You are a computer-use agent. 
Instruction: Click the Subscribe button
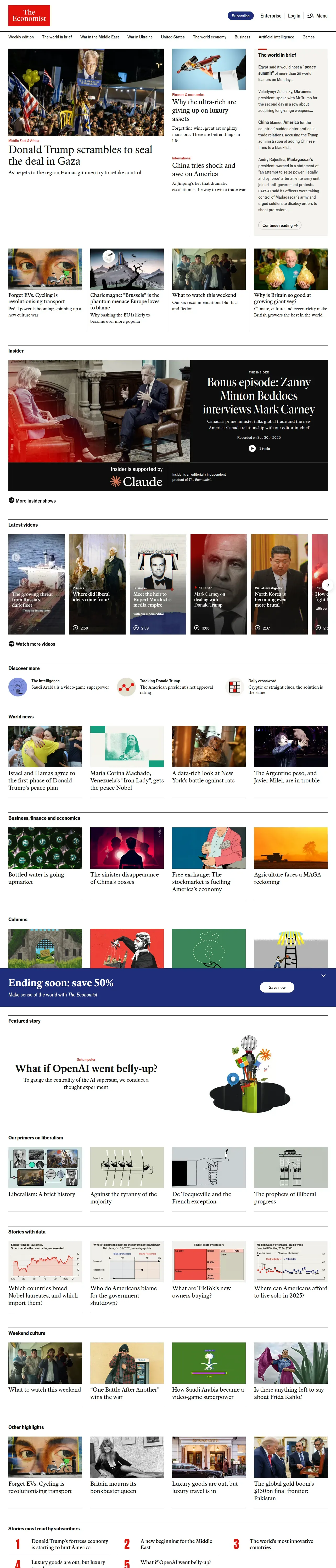tap(240, 16)
